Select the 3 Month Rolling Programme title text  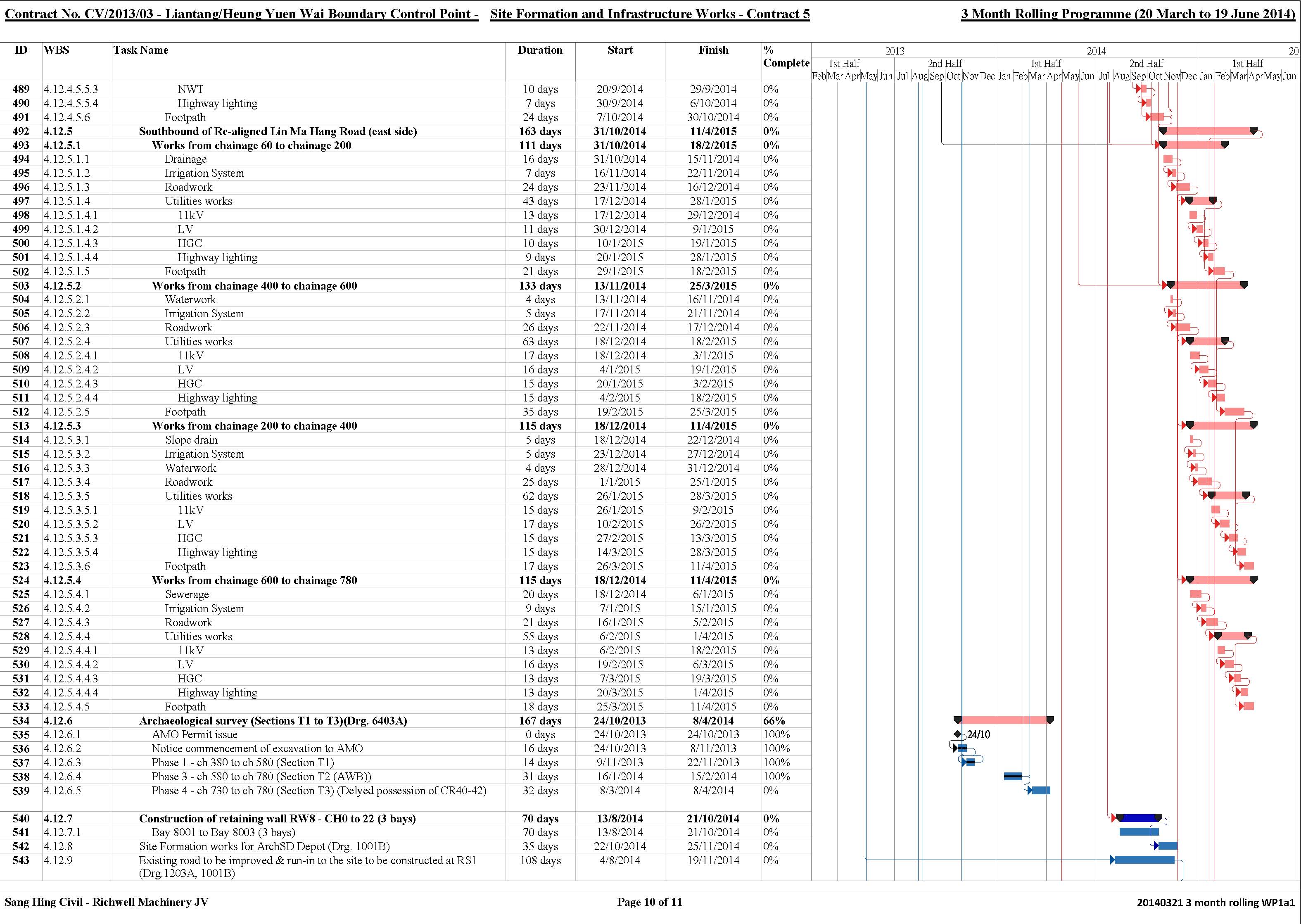pos(1128,14)
